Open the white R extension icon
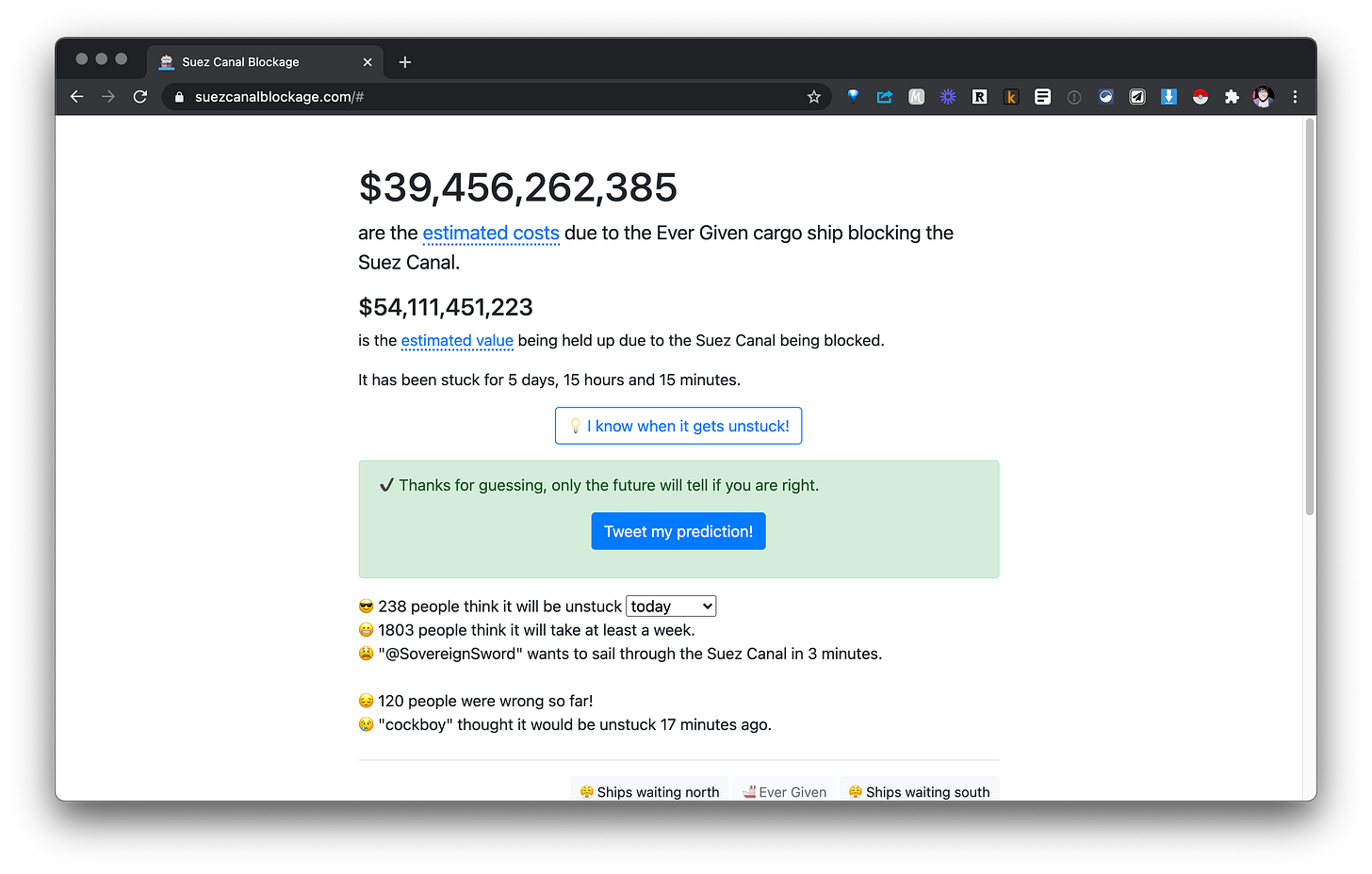This screenshot has width=1372, height=874. 980,97
